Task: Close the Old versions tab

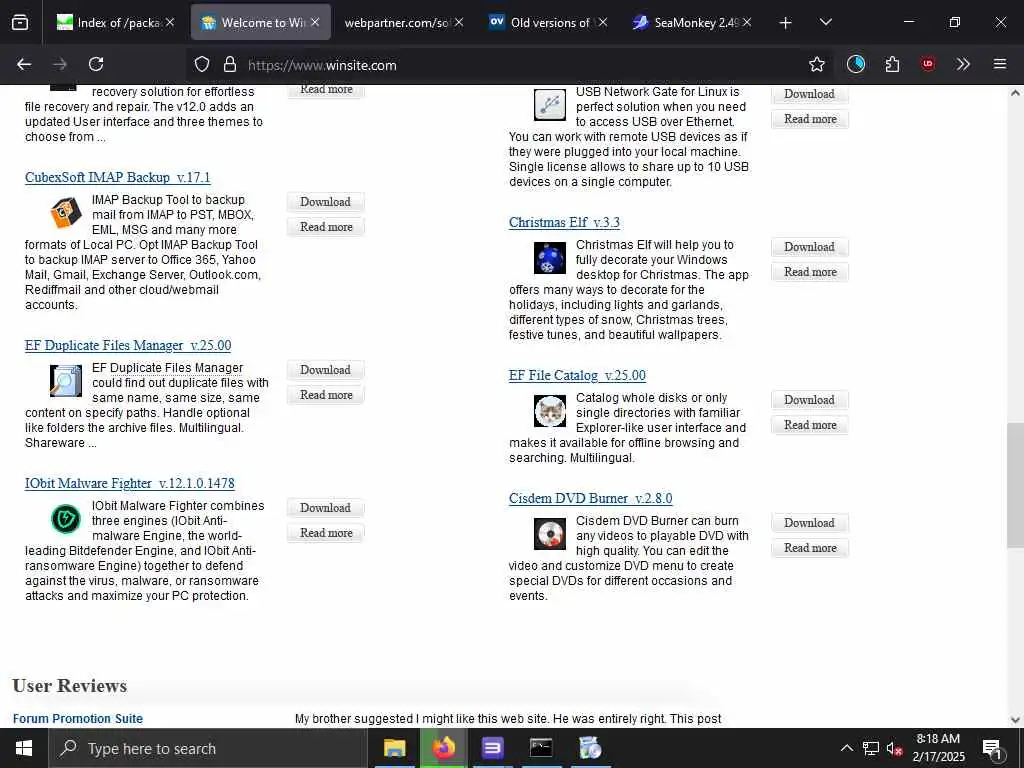Action: 603,22
